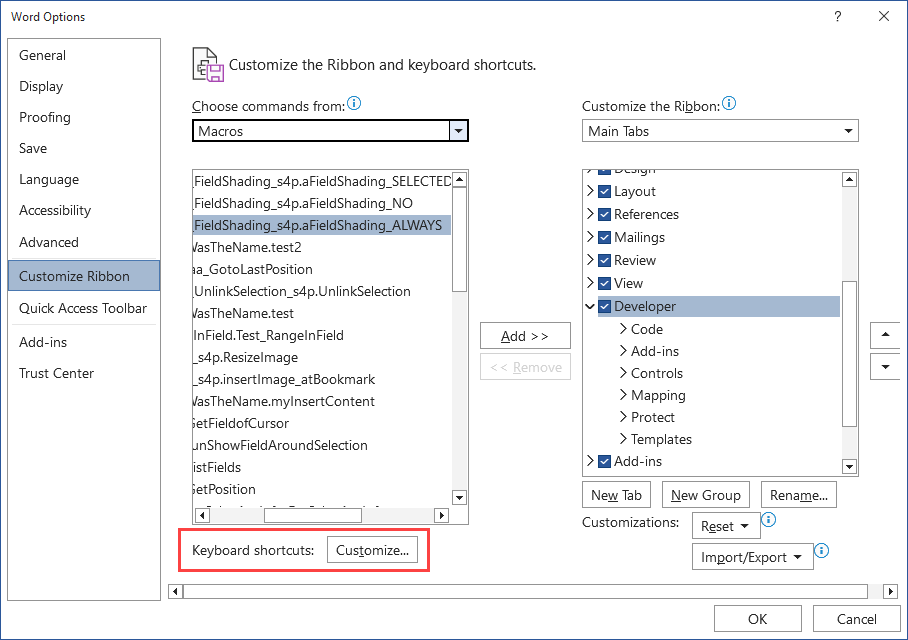
Task: Select macro aa_GotoLastPosition
Action: (321, 269)
